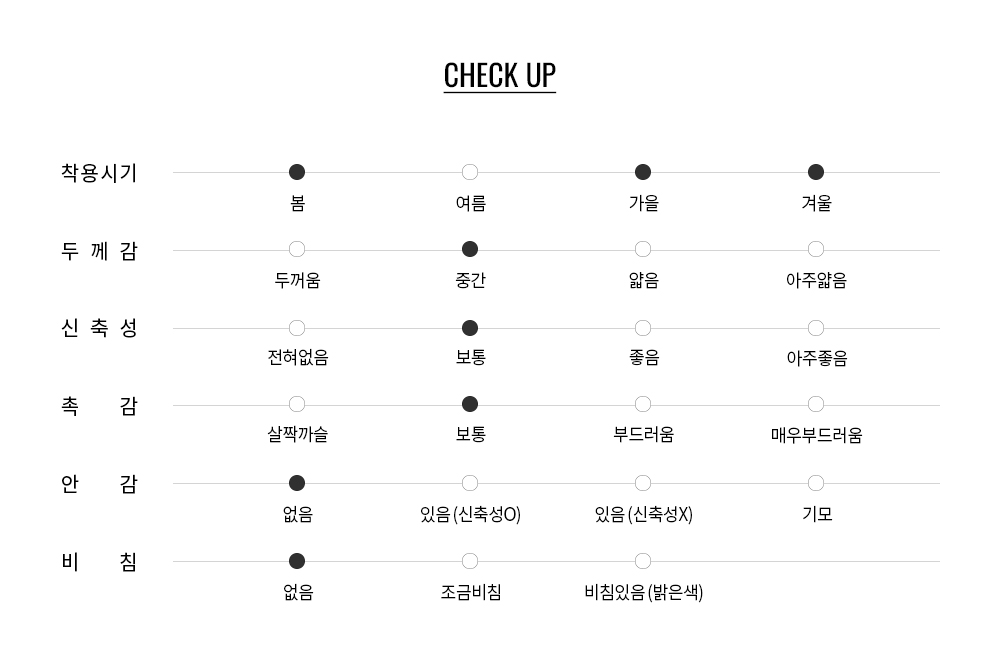
Task: Select the 아주좋음 stretch dot
Action: coord(816,328)
